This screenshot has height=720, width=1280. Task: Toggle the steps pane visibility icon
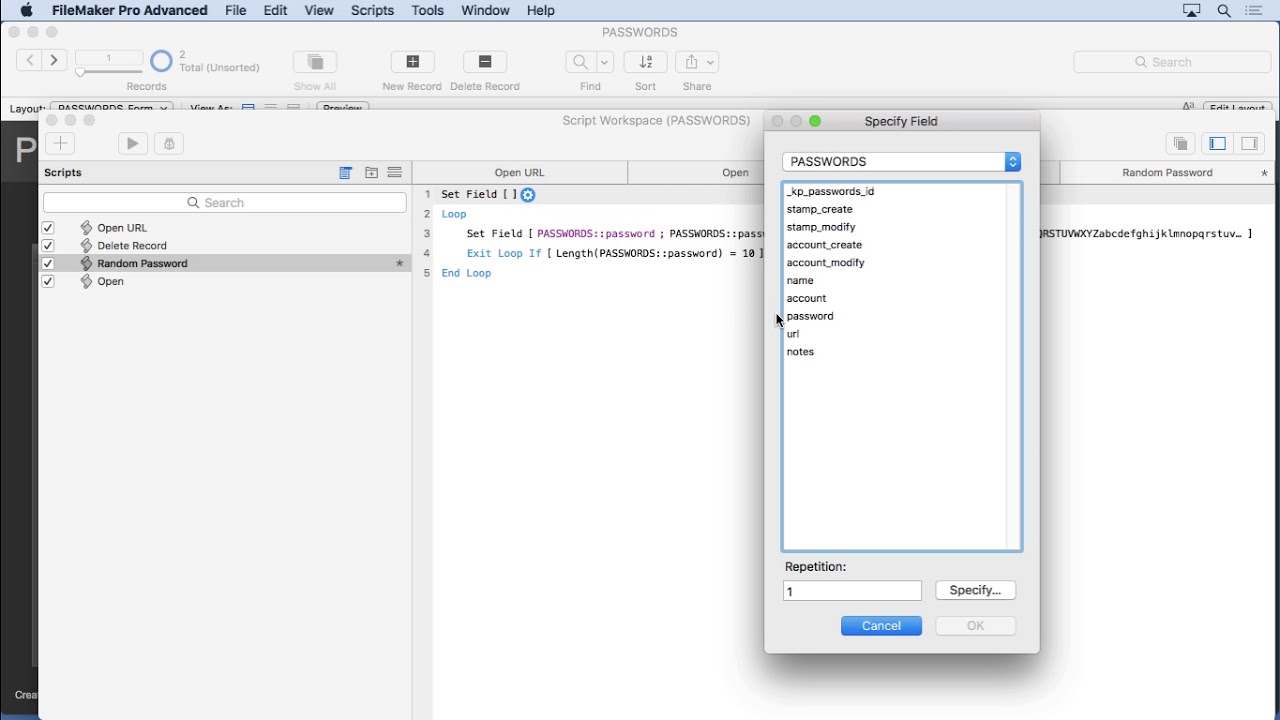pos(1250,144)
